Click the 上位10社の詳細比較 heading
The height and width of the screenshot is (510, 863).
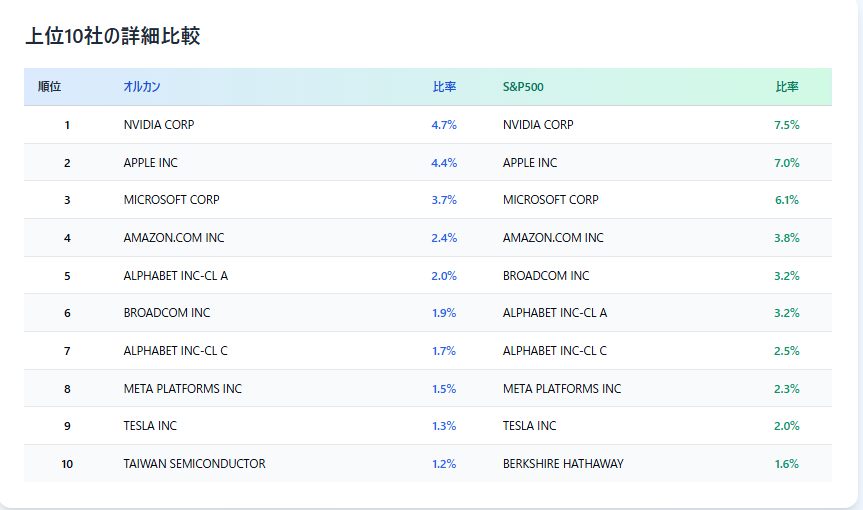pyautogui.click(x=112, y=37)
